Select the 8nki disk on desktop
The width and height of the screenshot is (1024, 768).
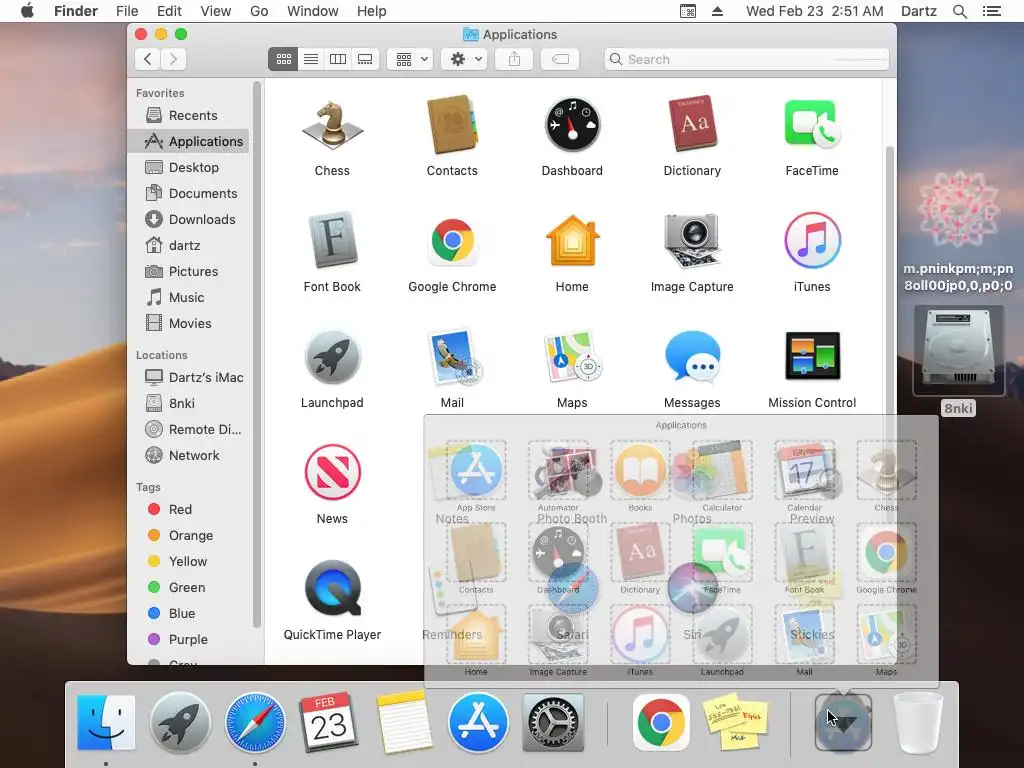click(x=958, y=350)
